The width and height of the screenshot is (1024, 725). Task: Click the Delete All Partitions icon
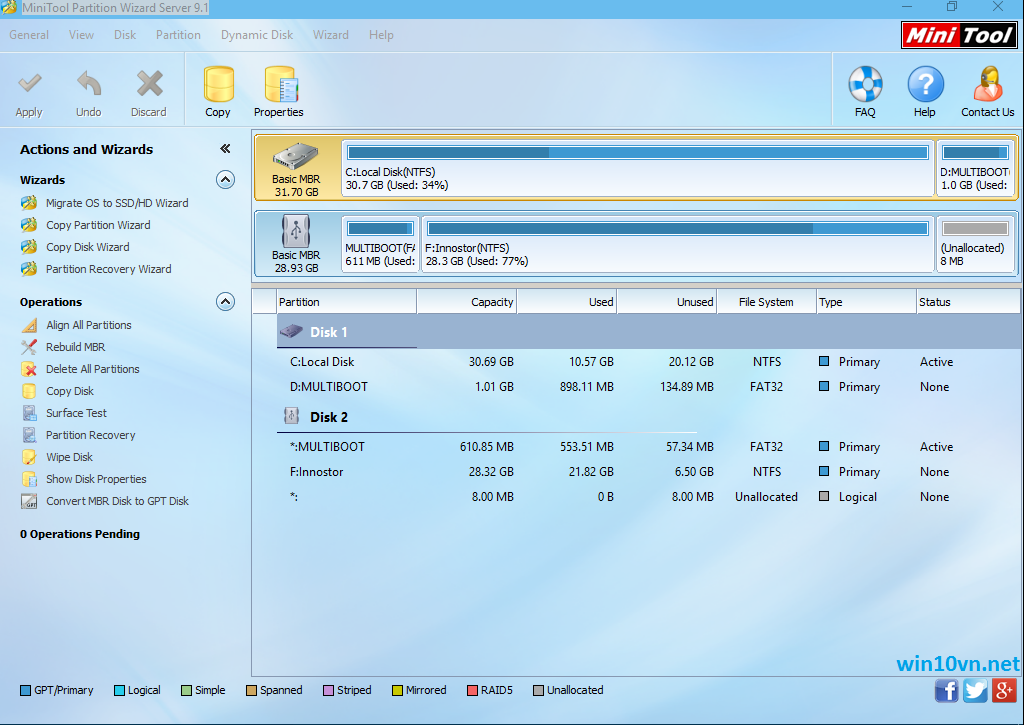(29, 369)
